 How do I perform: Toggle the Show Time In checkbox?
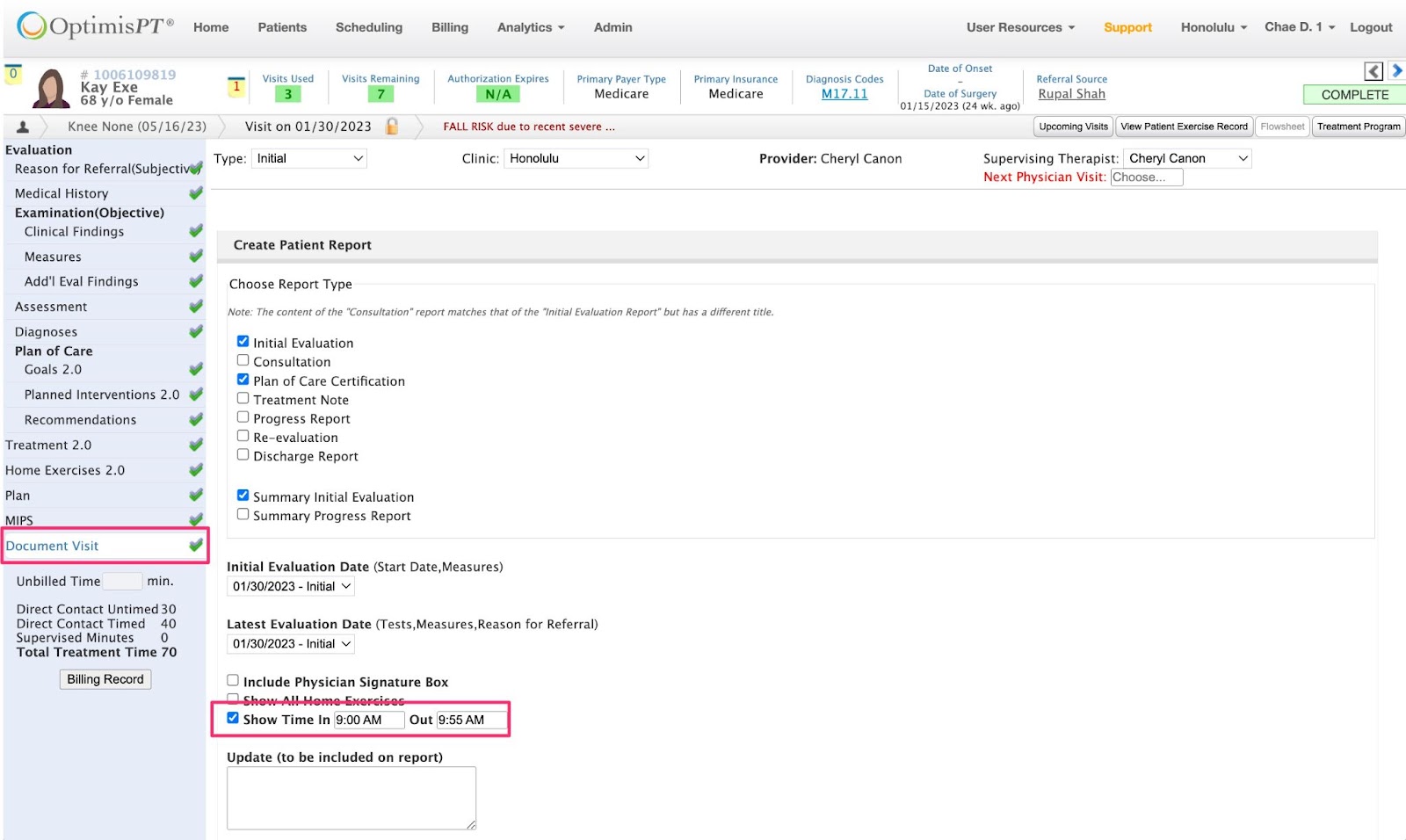233,718
